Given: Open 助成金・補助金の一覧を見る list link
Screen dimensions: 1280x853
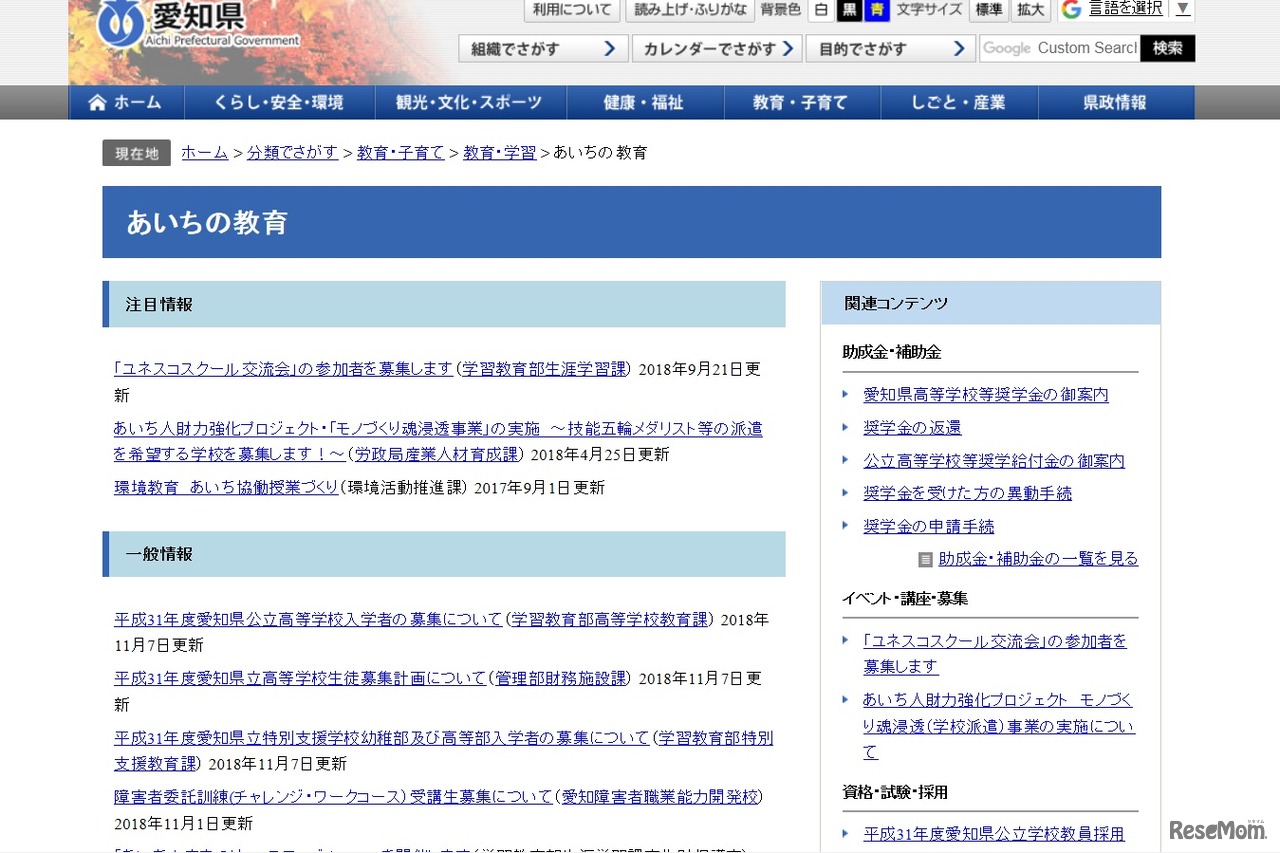Looking at the screenshot, I should (1037, 559).
